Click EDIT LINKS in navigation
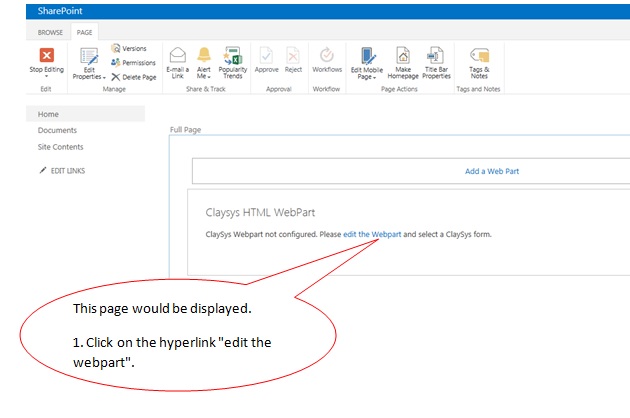 click(68, 171)
